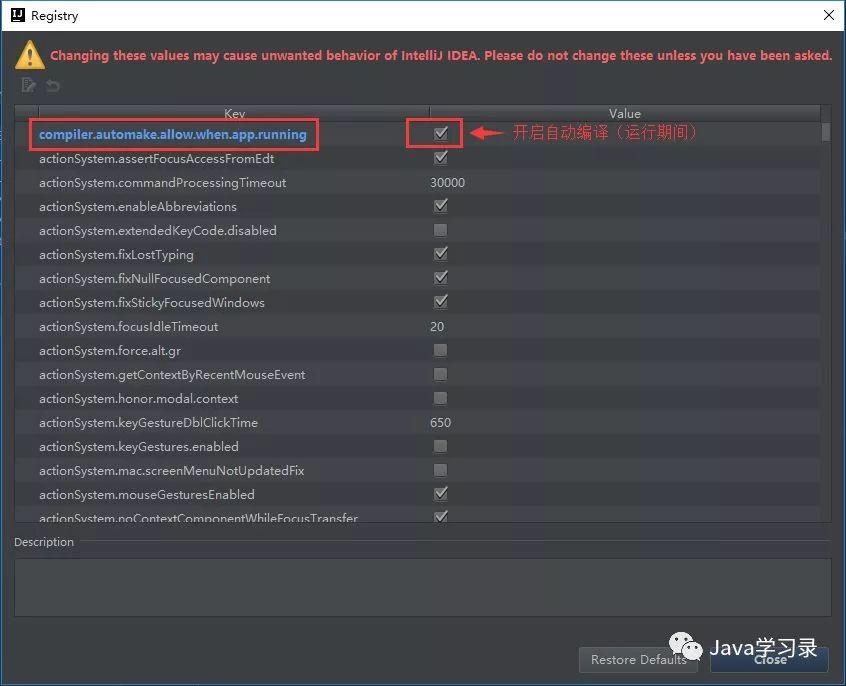Click the IntelliJ IDEA title bar logo
Viewport: 846px width, 686px height.
pyautogui.click(x=18, y=15)
